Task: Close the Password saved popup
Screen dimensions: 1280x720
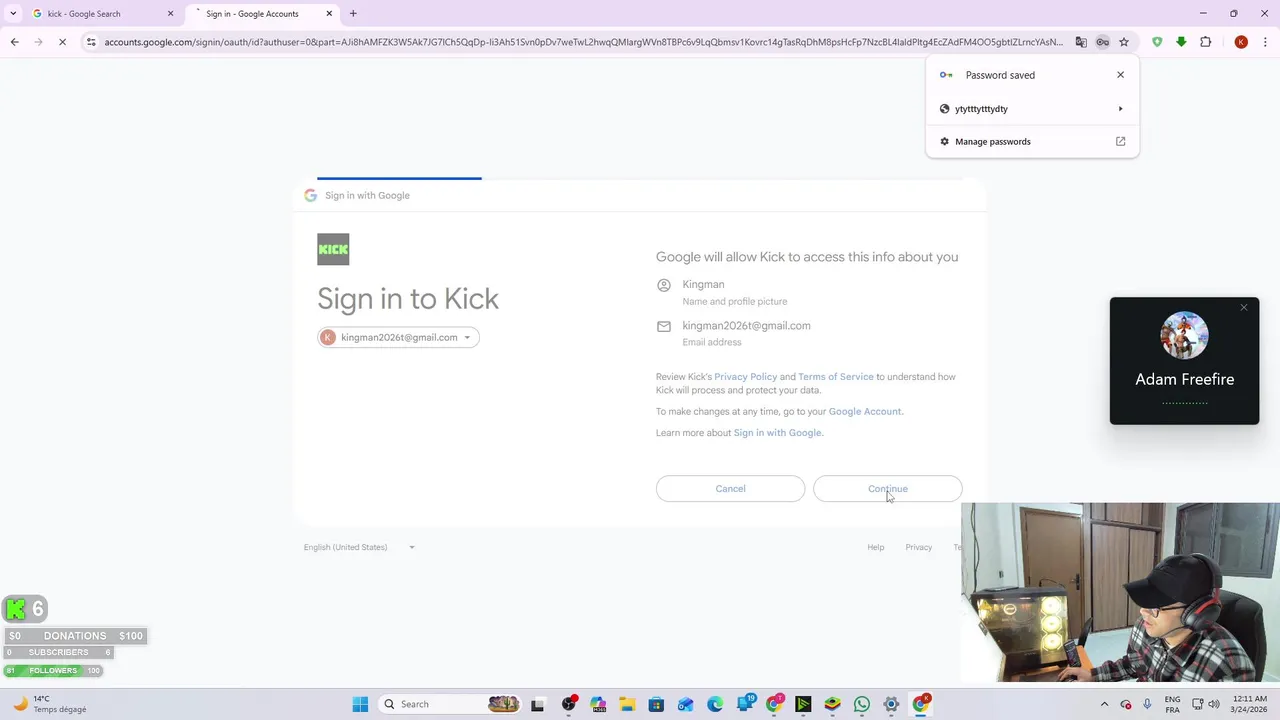Action: [1120, 75]
